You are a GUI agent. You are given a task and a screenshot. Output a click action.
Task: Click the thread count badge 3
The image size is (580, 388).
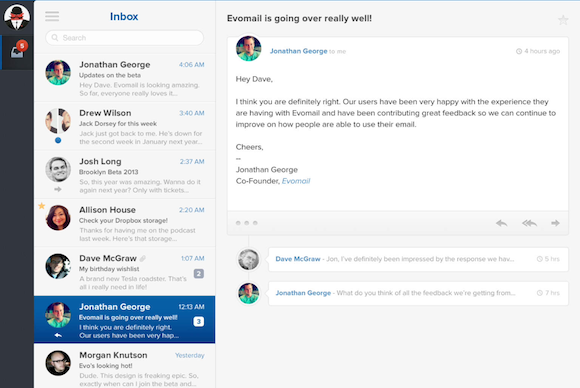point(199,321)
